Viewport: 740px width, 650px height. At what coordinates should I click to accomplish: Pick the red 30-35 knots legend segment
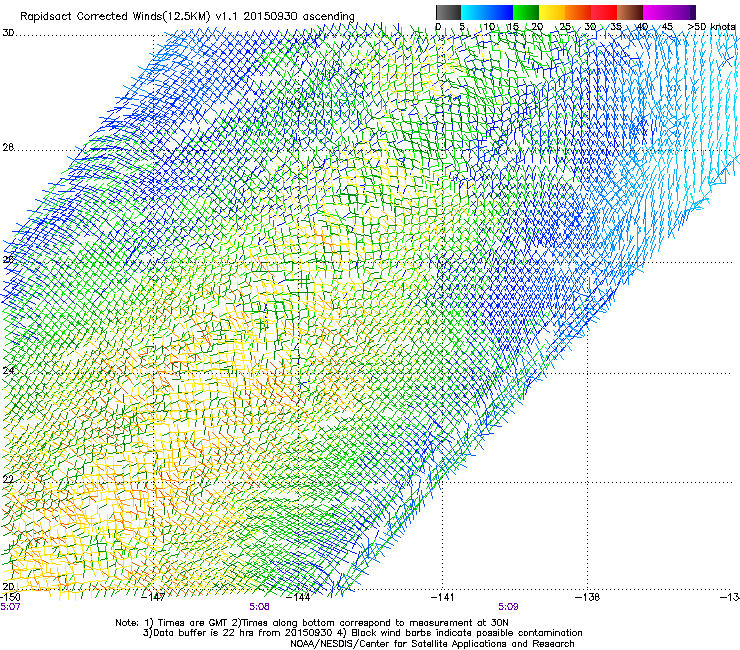(x=604, y=12)
